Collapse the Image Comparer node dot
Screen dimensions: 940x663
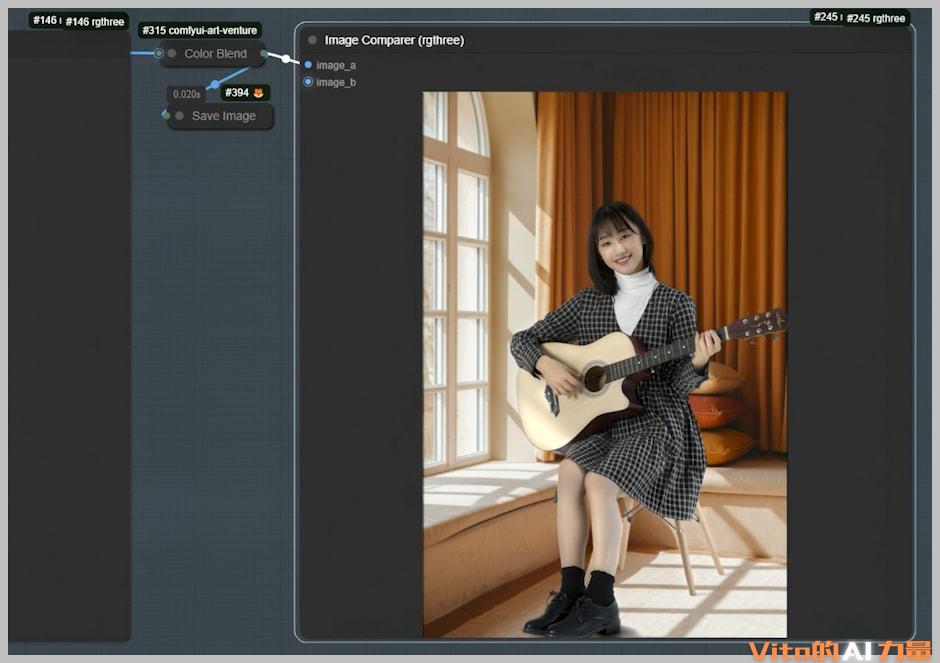pos(312,40)
